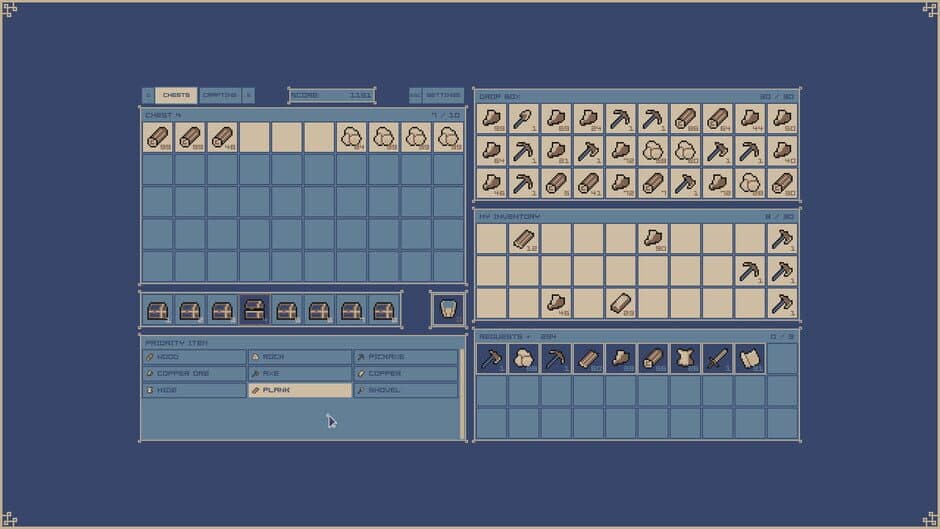Click the copper ore request slot
This screenshot has width=940, height=529.
620,359
